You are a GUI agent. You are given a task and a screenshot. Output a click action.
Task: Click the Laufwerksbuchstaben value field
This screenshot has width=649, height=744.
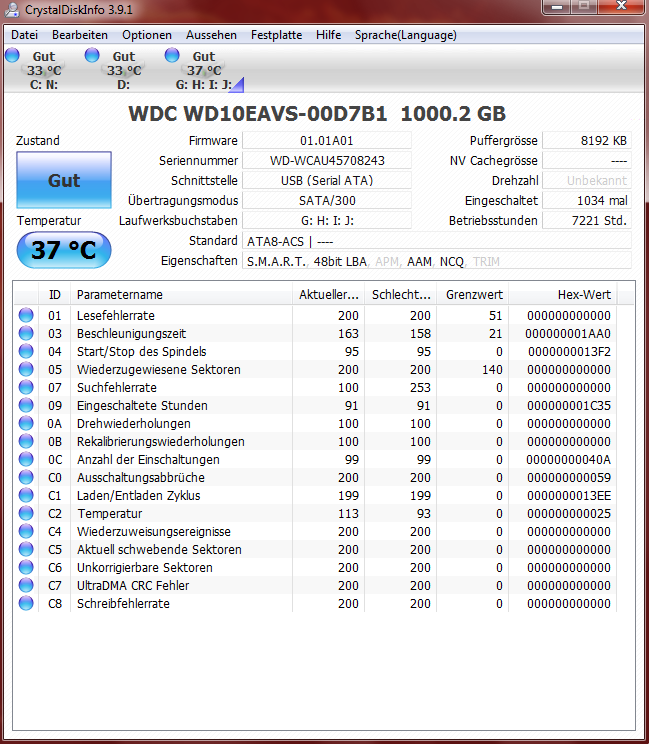click(x=327, y=221)
